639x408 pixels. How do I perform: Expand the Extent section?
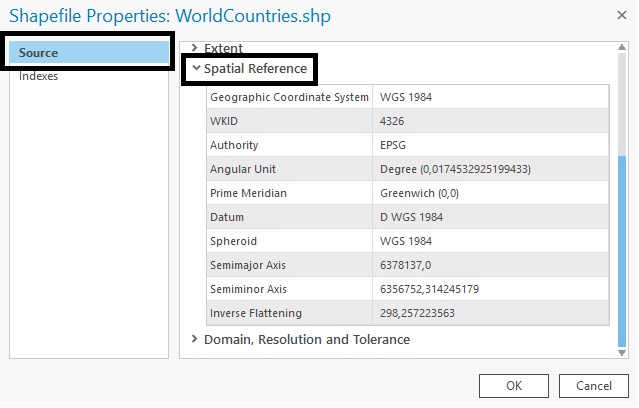(223, 48)
